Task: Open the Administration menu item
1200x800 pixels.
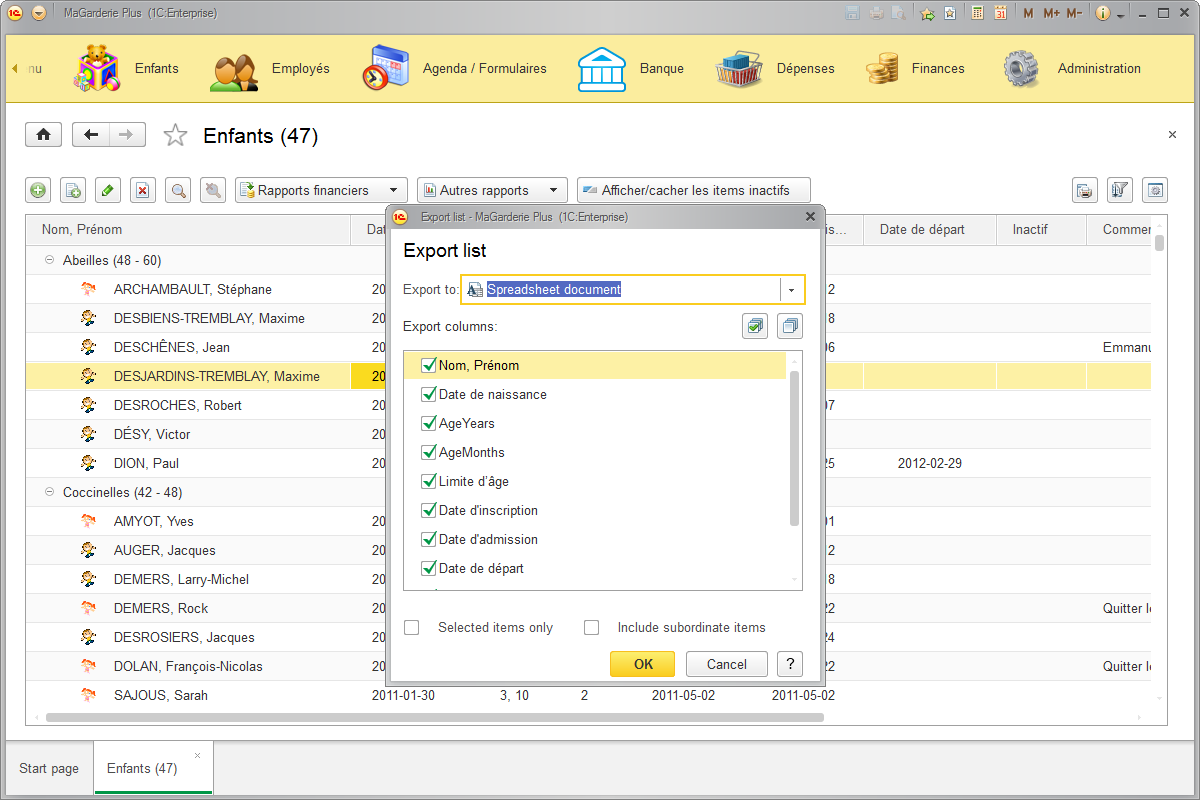Action: (1099, 68)
